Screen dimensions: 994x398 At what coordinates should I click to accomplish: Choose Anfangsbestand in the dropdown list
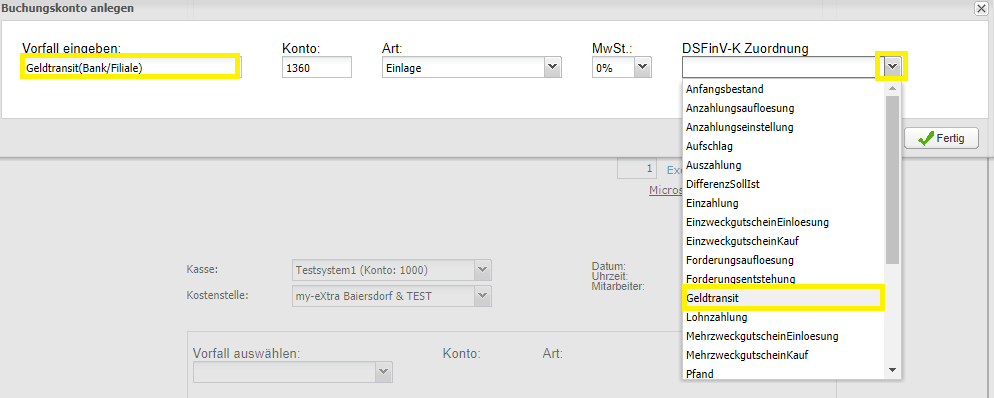(784, 89)
